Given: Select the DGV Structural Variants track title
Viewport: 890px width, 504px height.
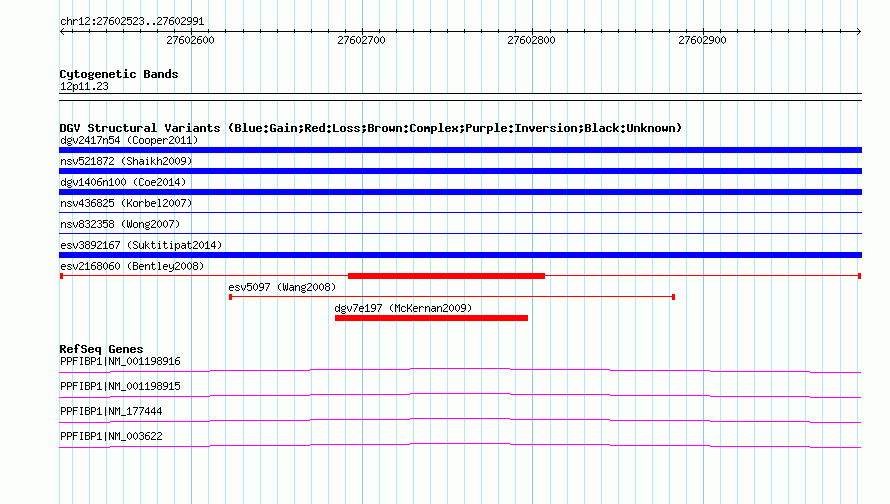Looking at the screenshot, I should coord(371,128).
